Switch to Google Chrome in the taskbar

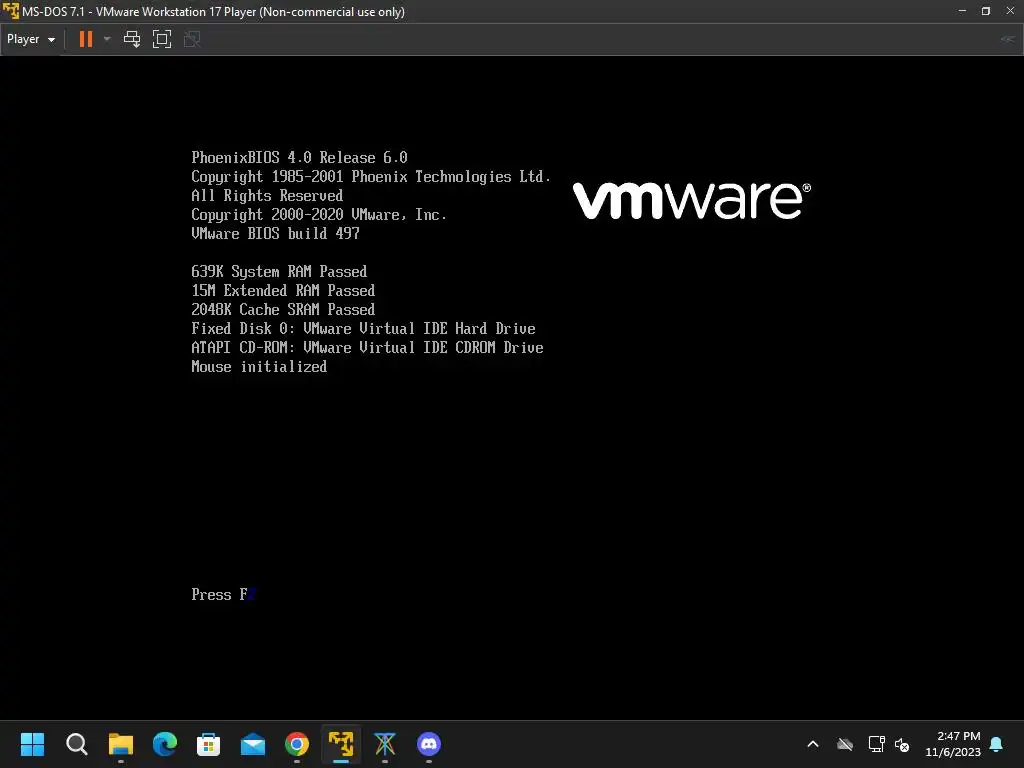297,744
